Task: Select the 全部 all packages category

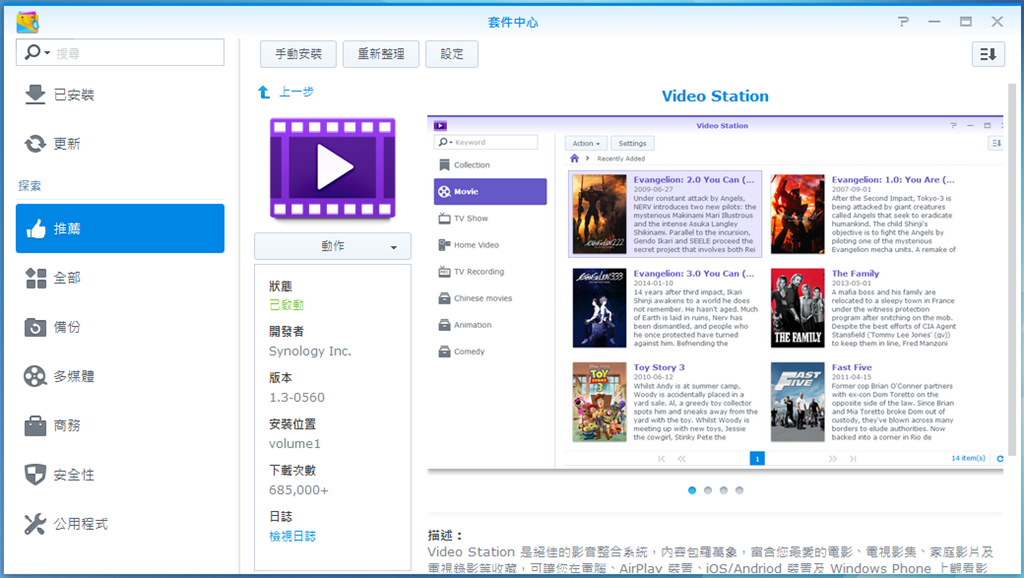Action: [120, 278]
